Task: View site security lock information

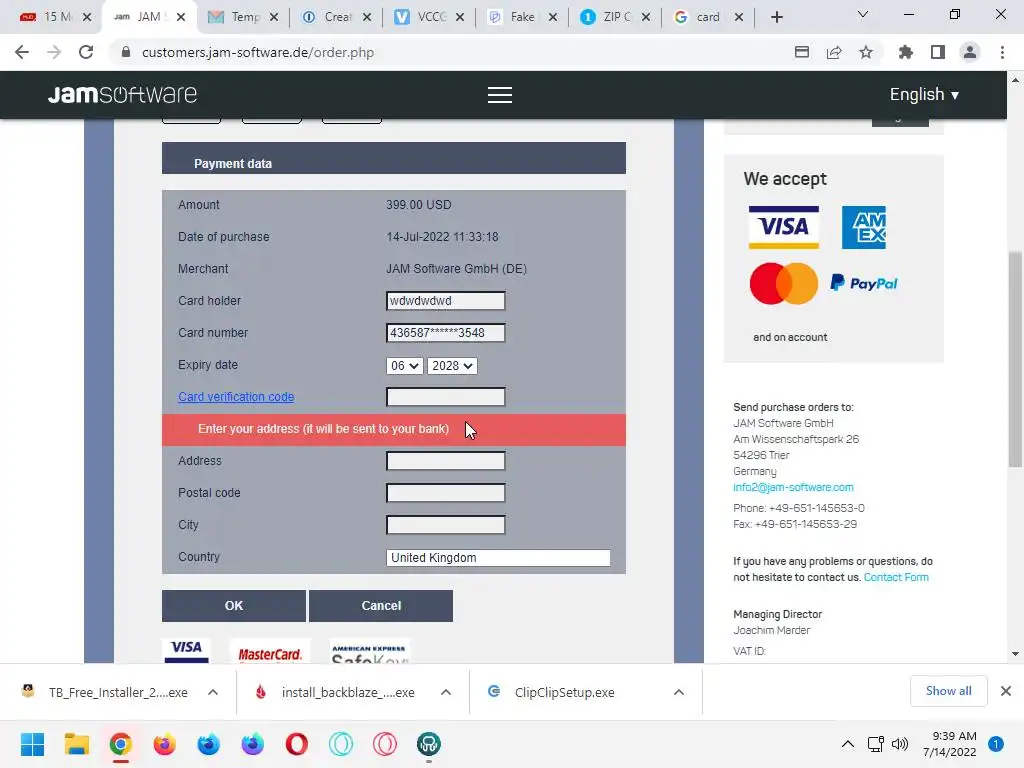Action: coord(126,52)
